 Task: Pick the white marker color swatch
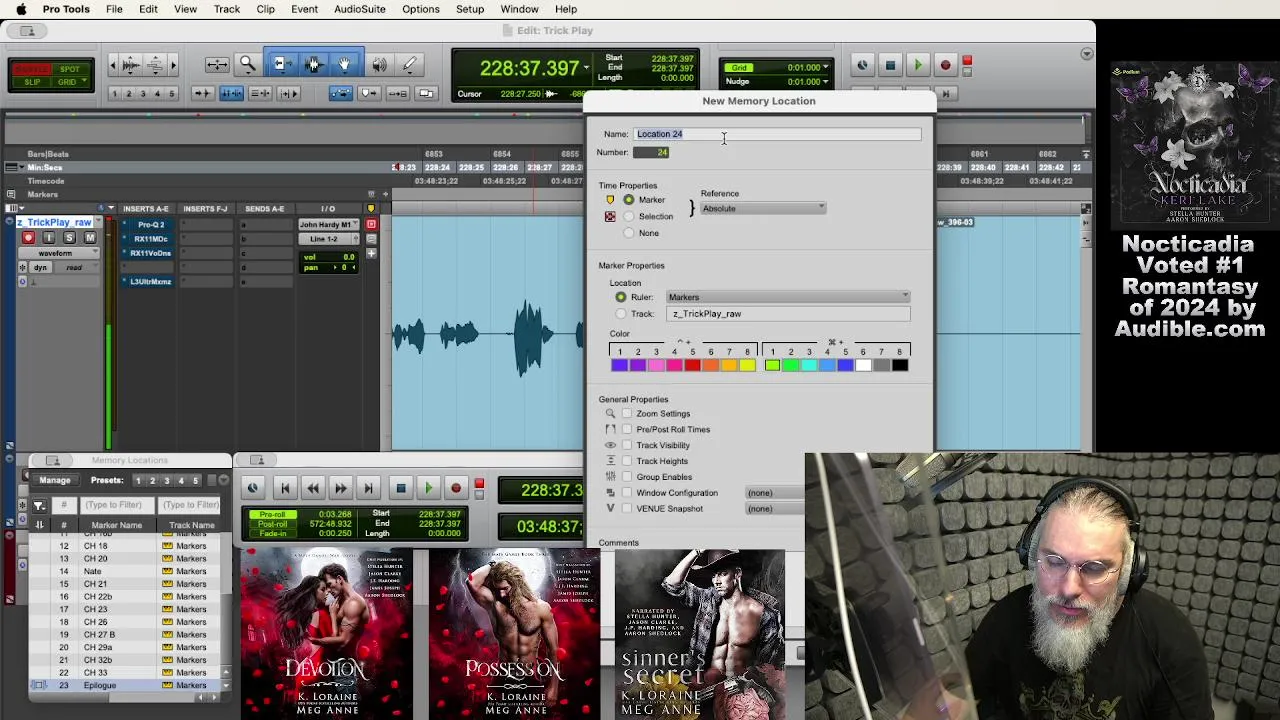click(x=864, y=366)
